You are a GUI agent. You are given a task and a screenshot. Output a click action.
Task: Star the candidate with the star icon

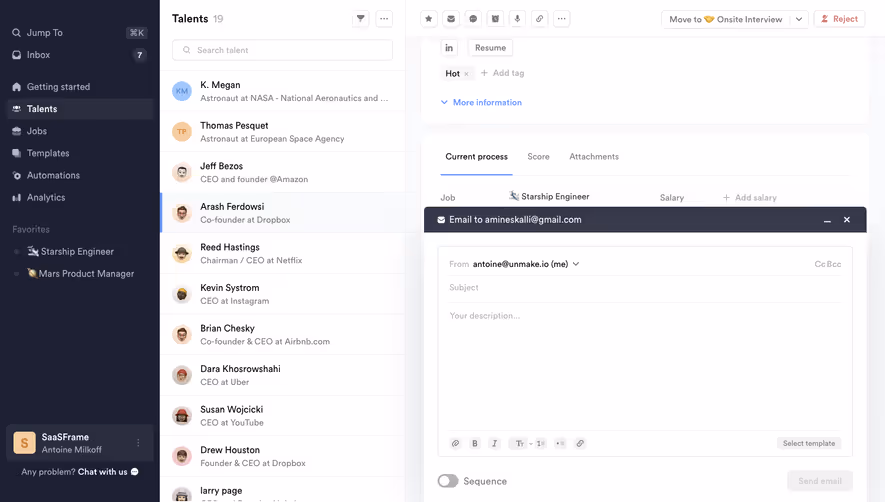428,19
